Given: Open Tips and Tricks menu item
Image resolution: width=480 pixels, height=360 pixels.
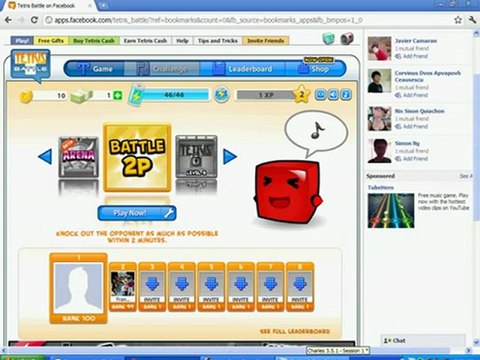Looking at the screenshot, I should (218, 41).
